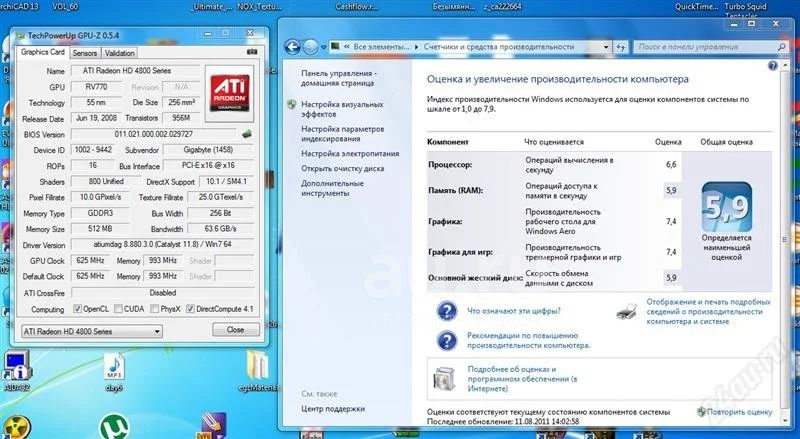The height and width of the screenshot is (439, 800).
Task: Open Панель управления домашняя страница link
Action: pyautogui.click(x=338, y=78)
